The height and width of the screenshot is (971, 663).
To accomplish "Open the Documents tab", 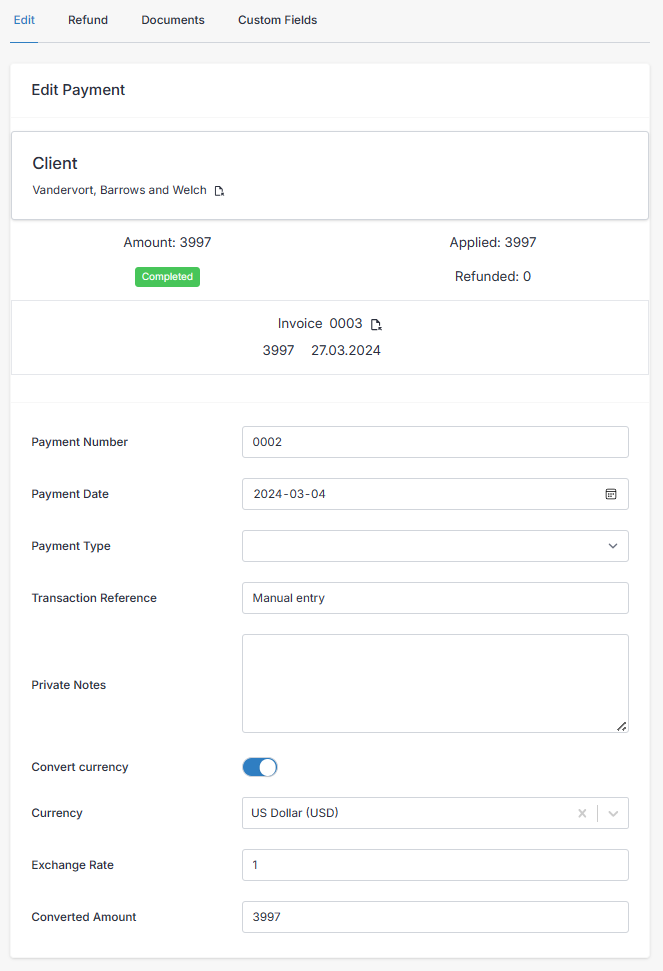I will point(172,19).
